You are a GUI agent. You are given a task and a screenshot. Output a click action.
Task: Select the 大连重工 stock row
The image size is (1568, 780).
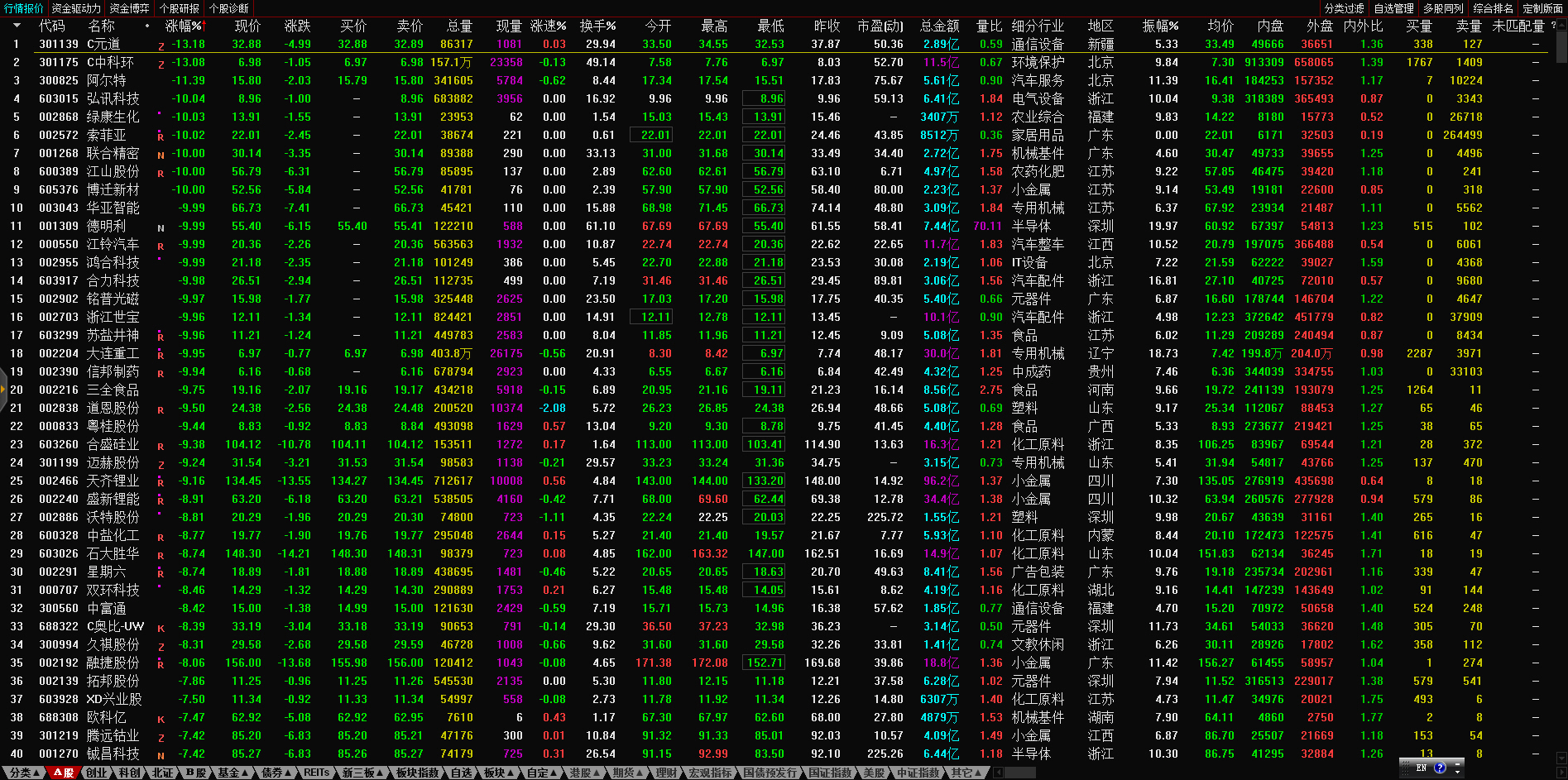(113, 353)
